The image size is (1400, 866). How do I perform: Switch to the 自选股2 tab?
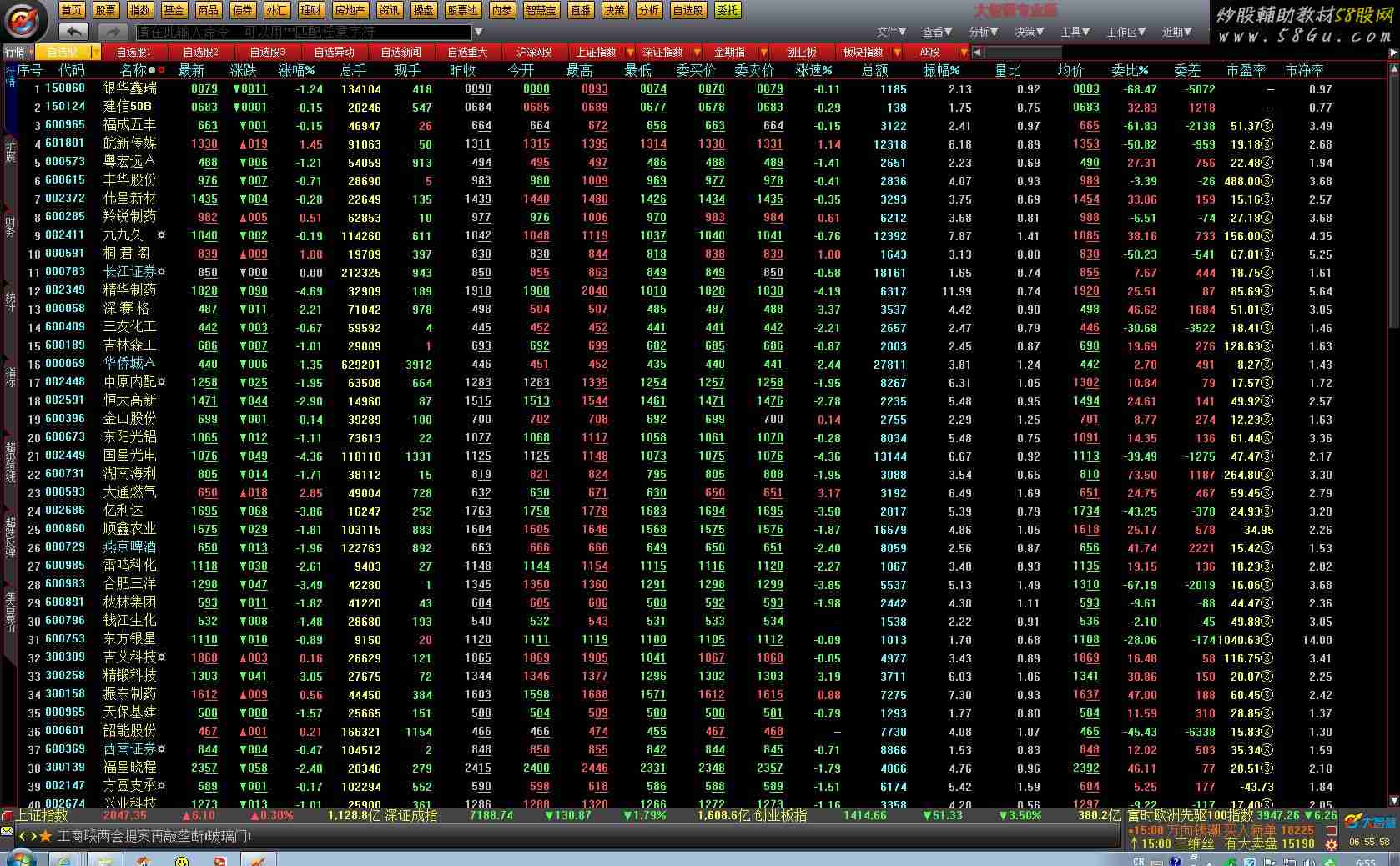click(200, 52)
